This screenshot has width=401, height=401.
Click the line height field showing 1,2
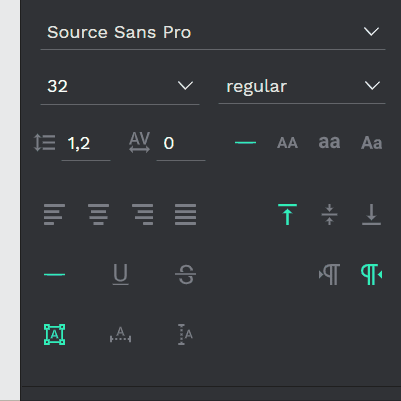click(x=86, y=143)
